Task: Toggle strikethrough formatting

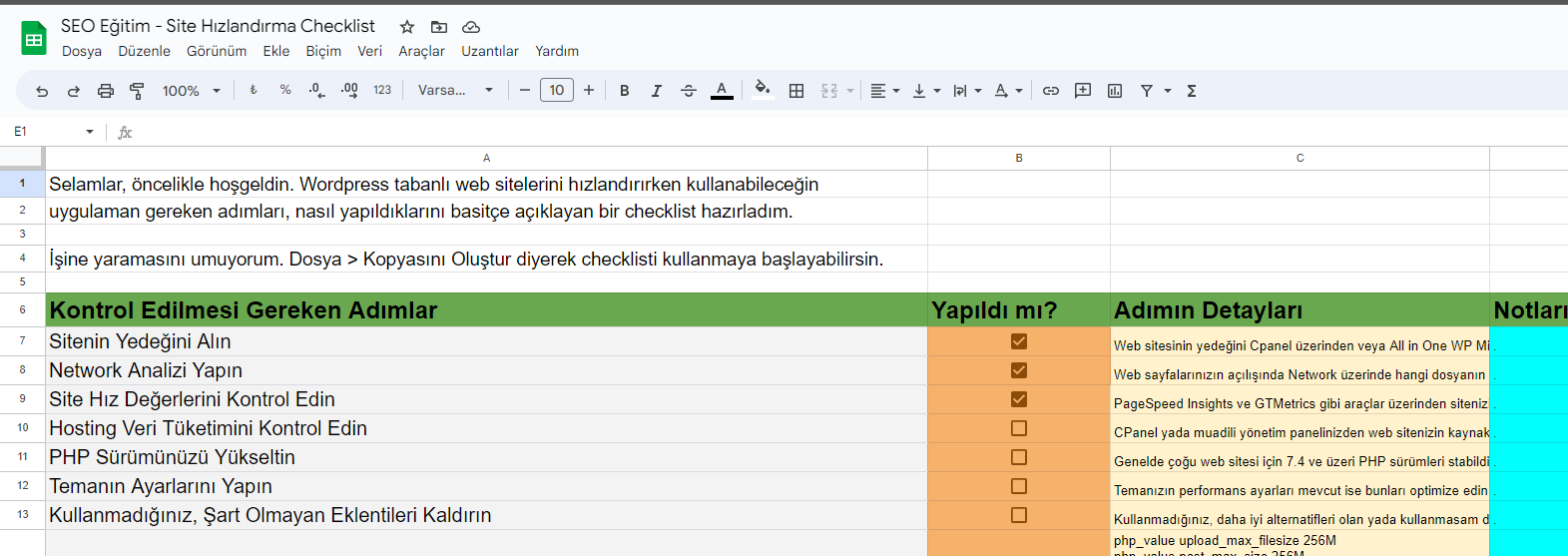Action: pyautogui.click(x=689, y=91)
